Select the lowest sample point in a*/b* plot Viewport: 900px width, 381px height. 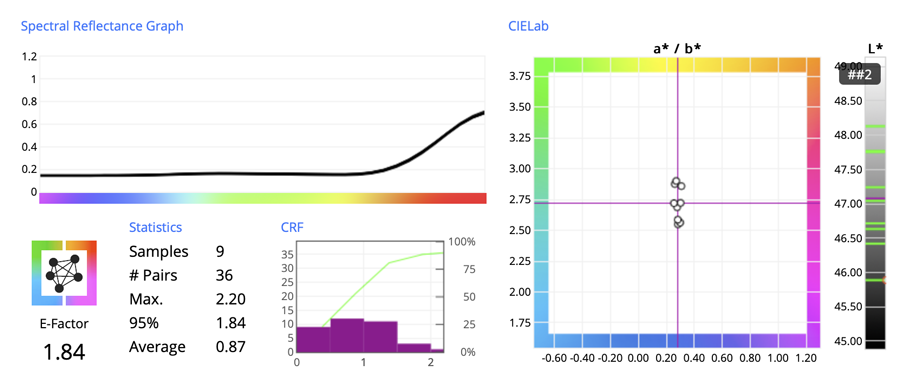[678, 223]
